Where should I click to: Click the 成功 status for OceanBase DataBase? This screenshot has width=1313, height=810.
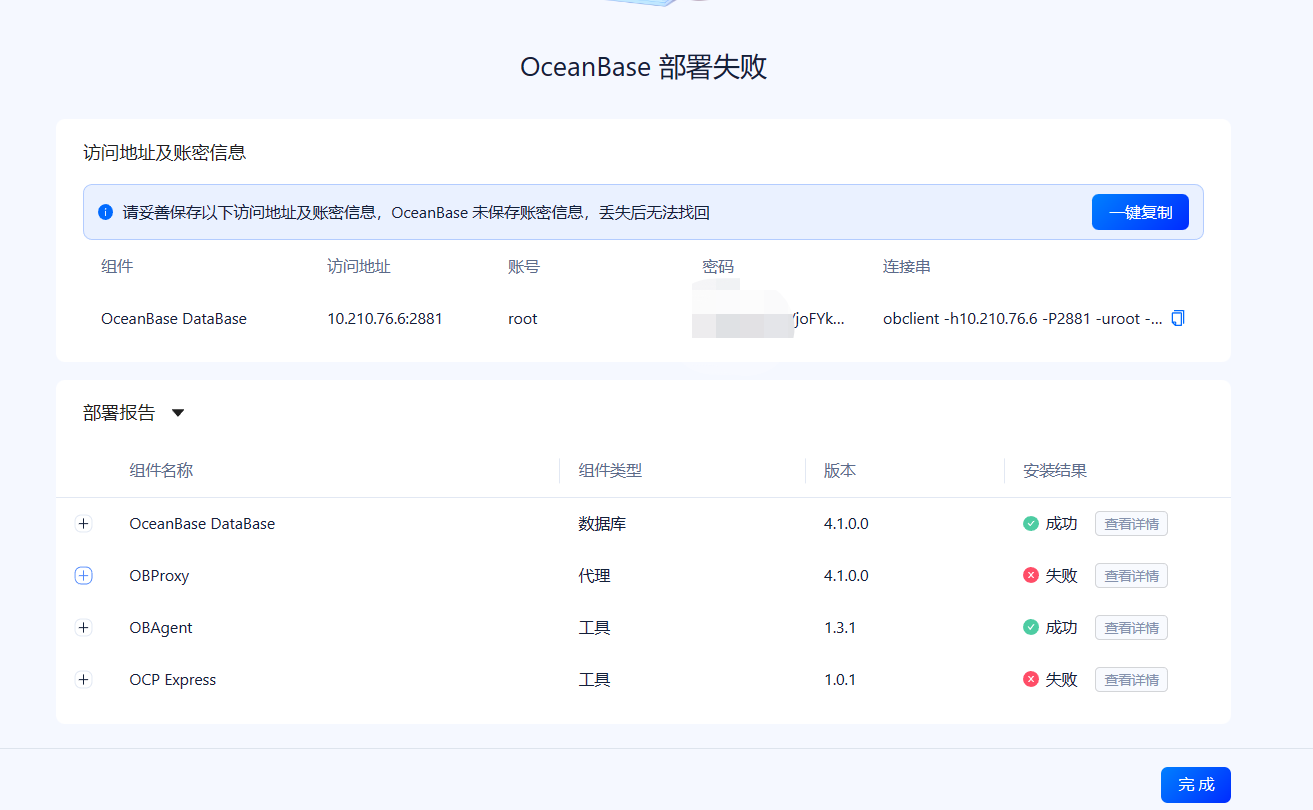[1062, 524]
